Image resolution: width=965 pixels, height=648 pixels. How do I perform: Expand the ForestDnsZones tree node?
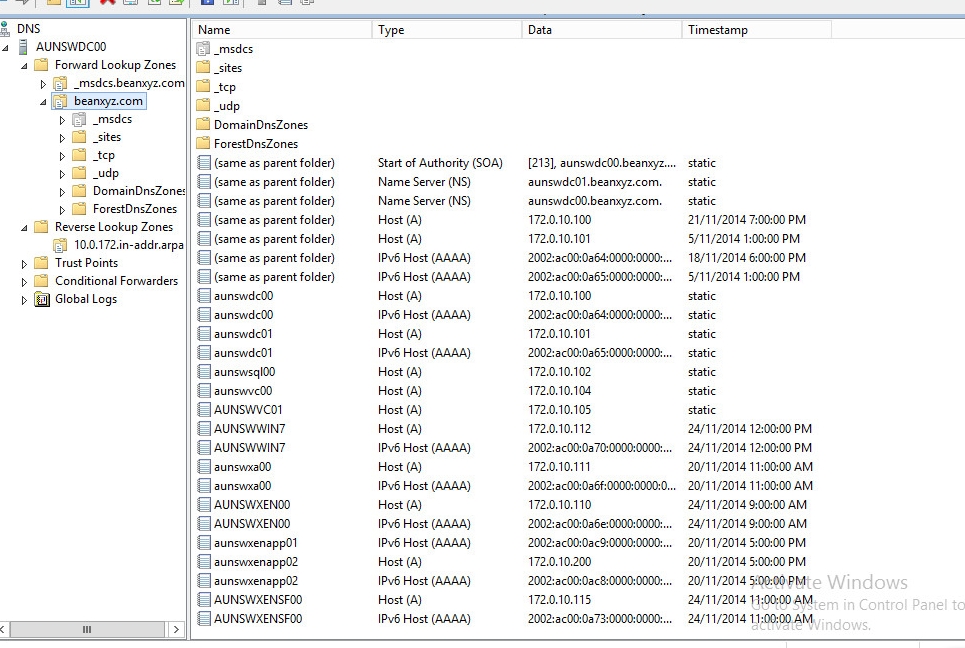(62, 210)
